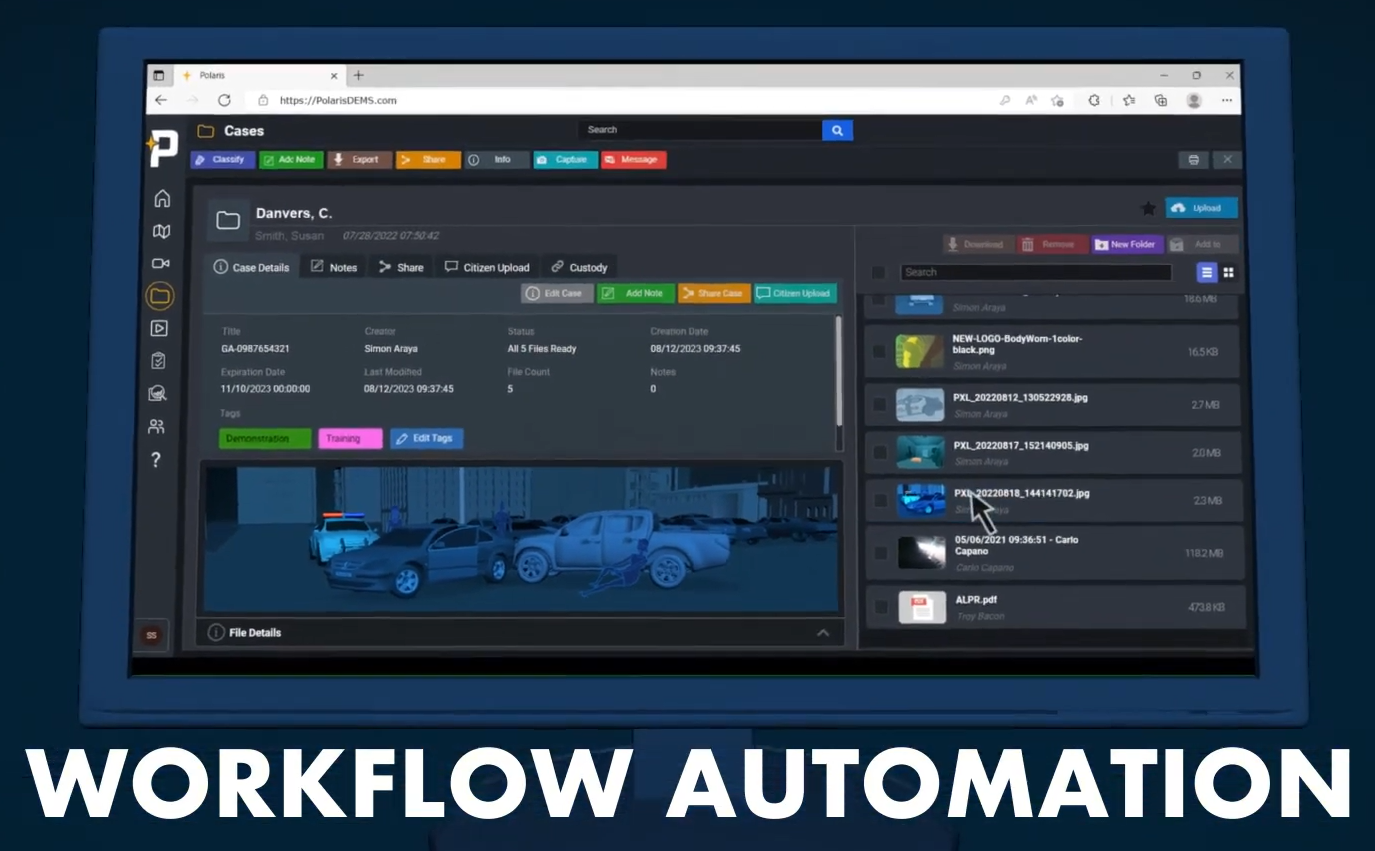The height and width of the screenshot is (851, 1375).
Task: Open the analytics search icon in the sidebar
Action: tap(157, 394)
